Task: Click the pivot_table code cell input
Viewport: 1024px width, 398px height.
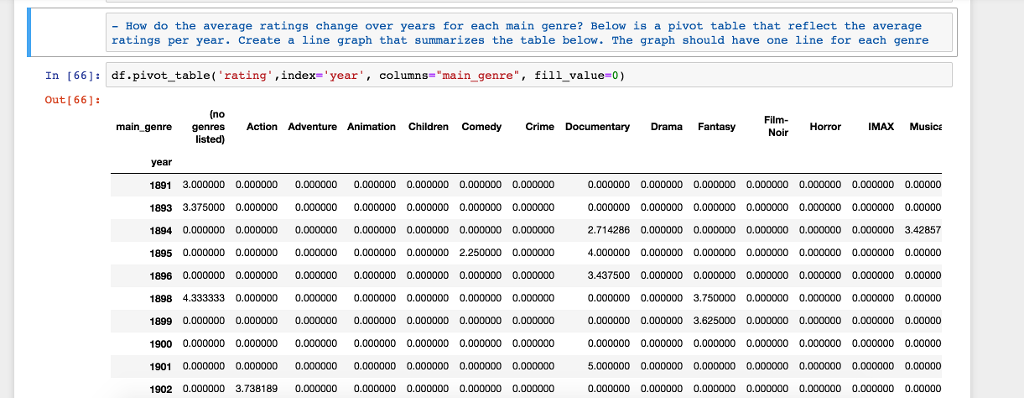Action: click(528, 76)
